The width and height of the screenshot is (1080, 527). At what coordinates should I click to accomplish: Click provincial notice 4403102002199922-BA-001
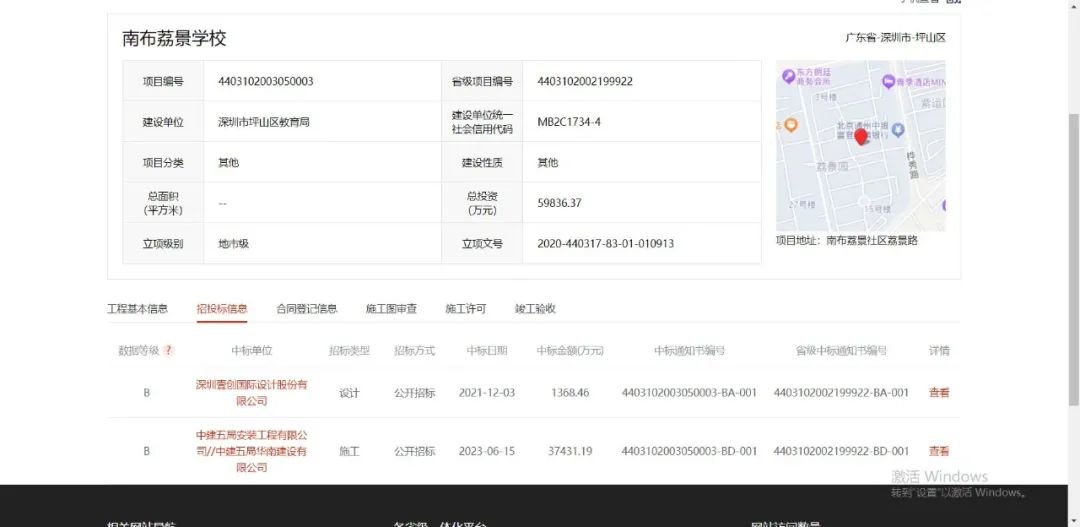[841, 393]
